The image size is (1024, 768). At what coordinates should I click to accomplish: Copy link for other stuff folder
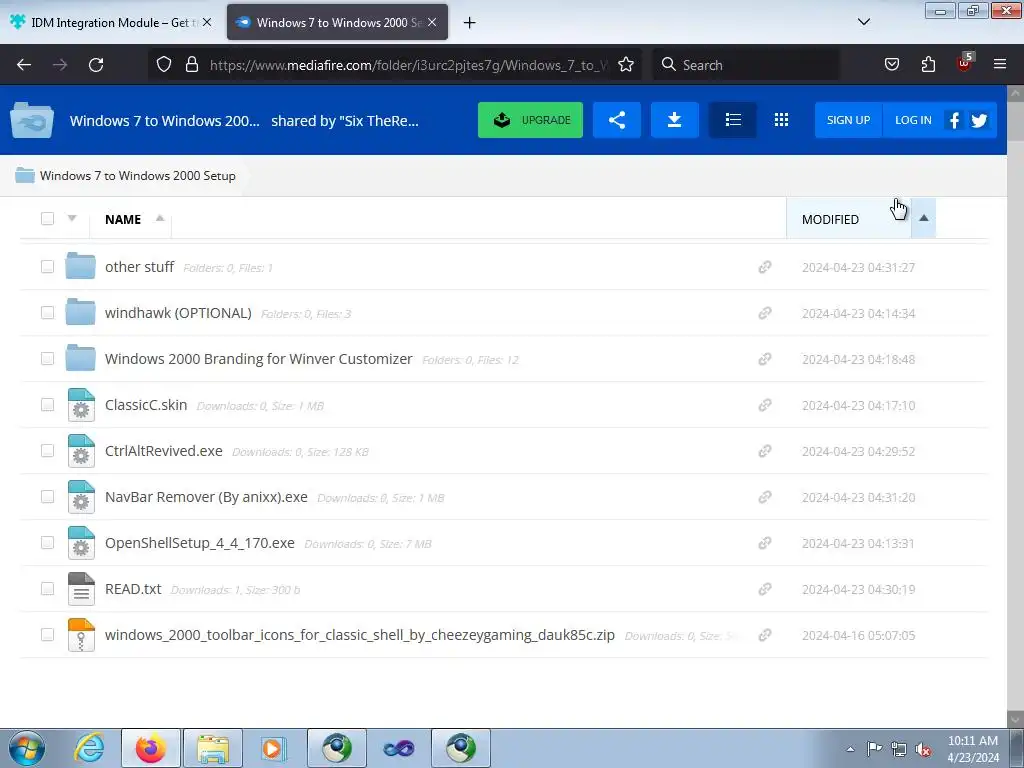coord(765,267)
